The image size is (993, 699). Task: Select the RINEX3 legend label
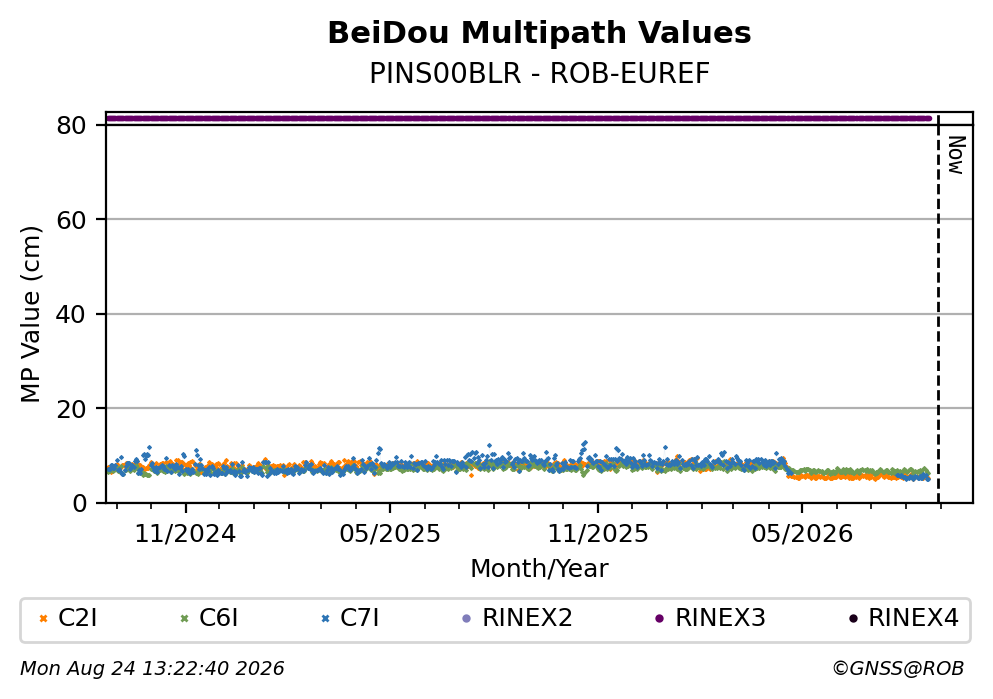[720, 618]
